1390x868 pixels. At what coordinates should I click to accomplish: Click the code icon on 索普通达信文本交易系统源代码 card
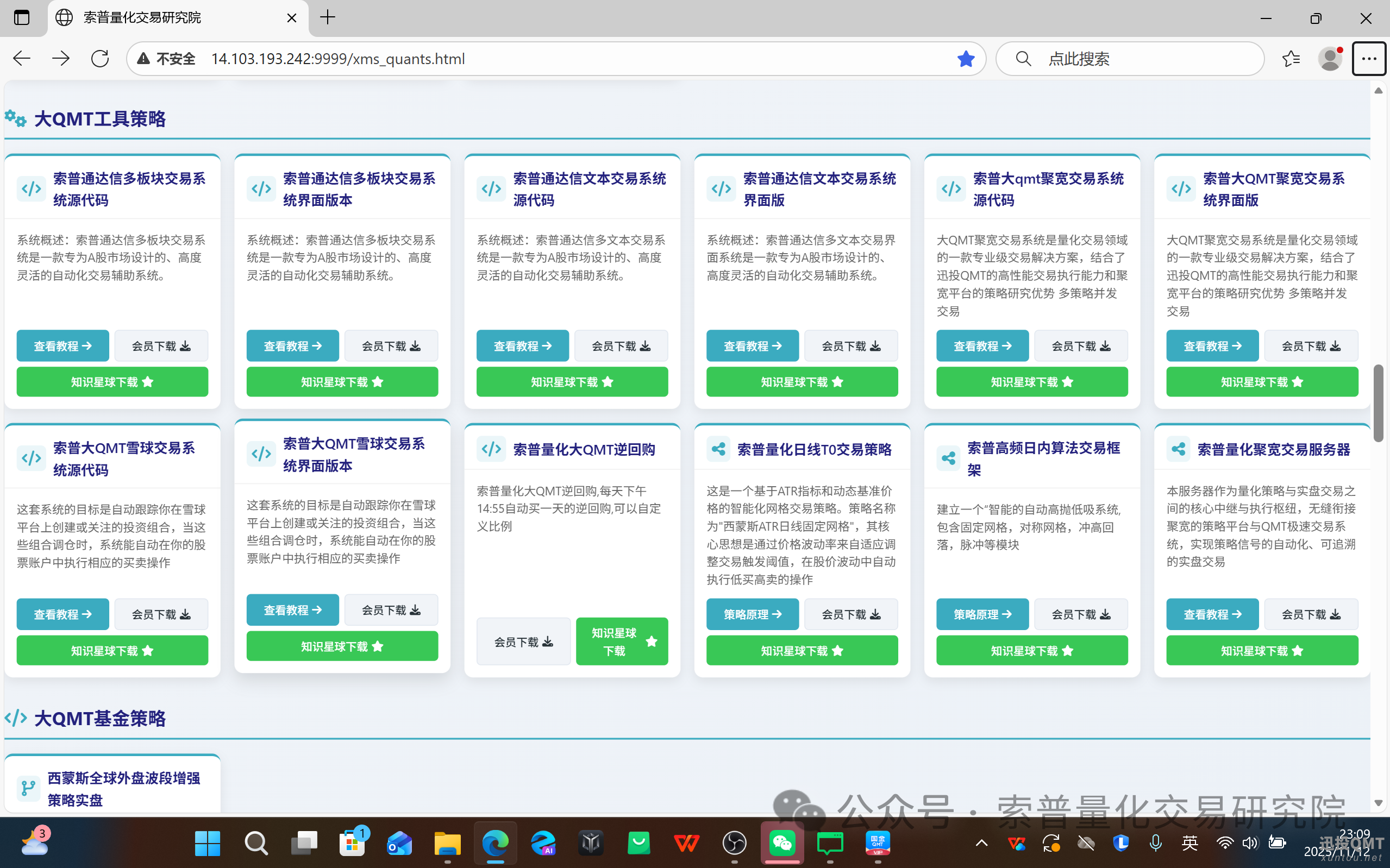point(491,188)
